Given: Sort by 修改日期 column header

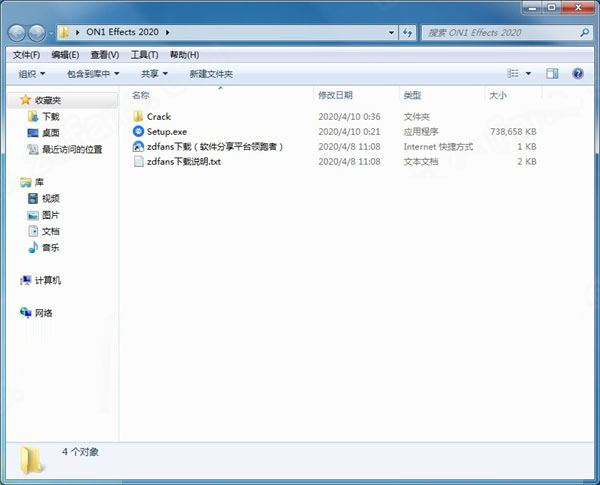Looking at the screenshot, I should (x=335, y=95).
